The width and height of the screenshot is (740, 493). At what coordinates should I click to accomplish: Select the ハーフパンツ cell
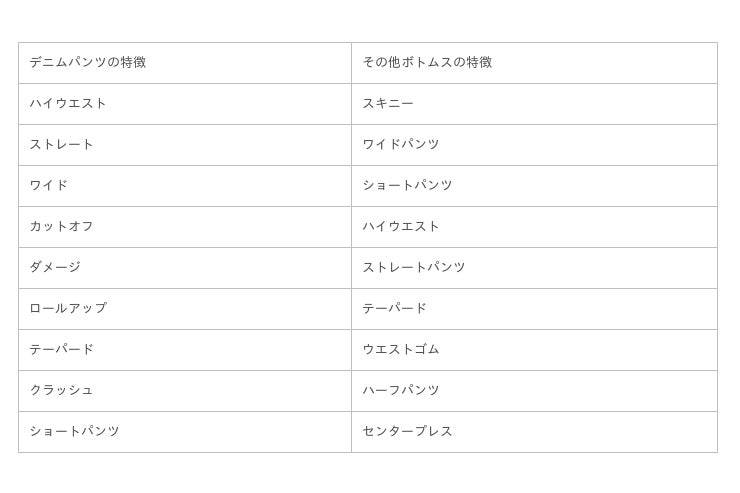click(401, 390)
